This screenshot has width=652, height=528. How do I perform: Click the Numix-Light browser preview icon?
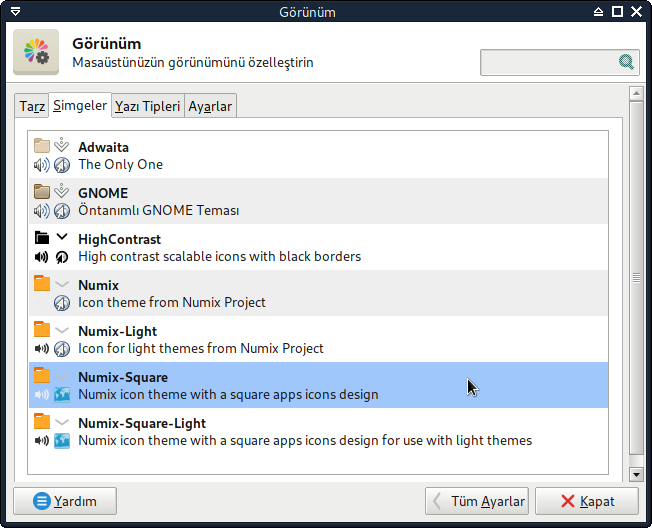coord(62,349)
